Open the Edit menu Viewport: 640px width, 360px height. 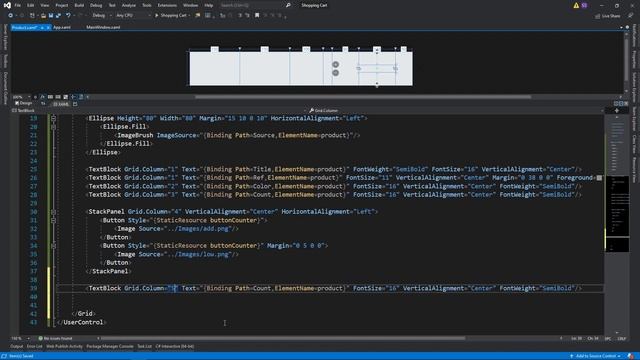31,5
